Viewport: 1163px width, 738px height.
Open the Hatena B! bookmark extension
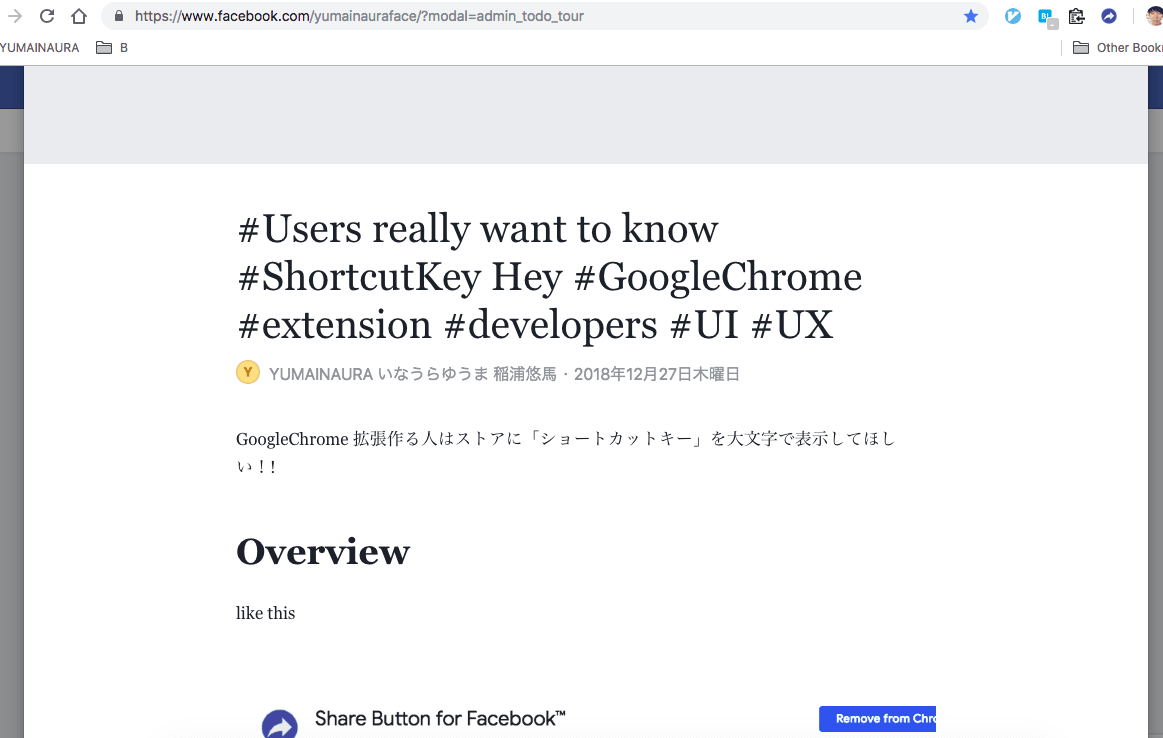[x=1046, y=17]
